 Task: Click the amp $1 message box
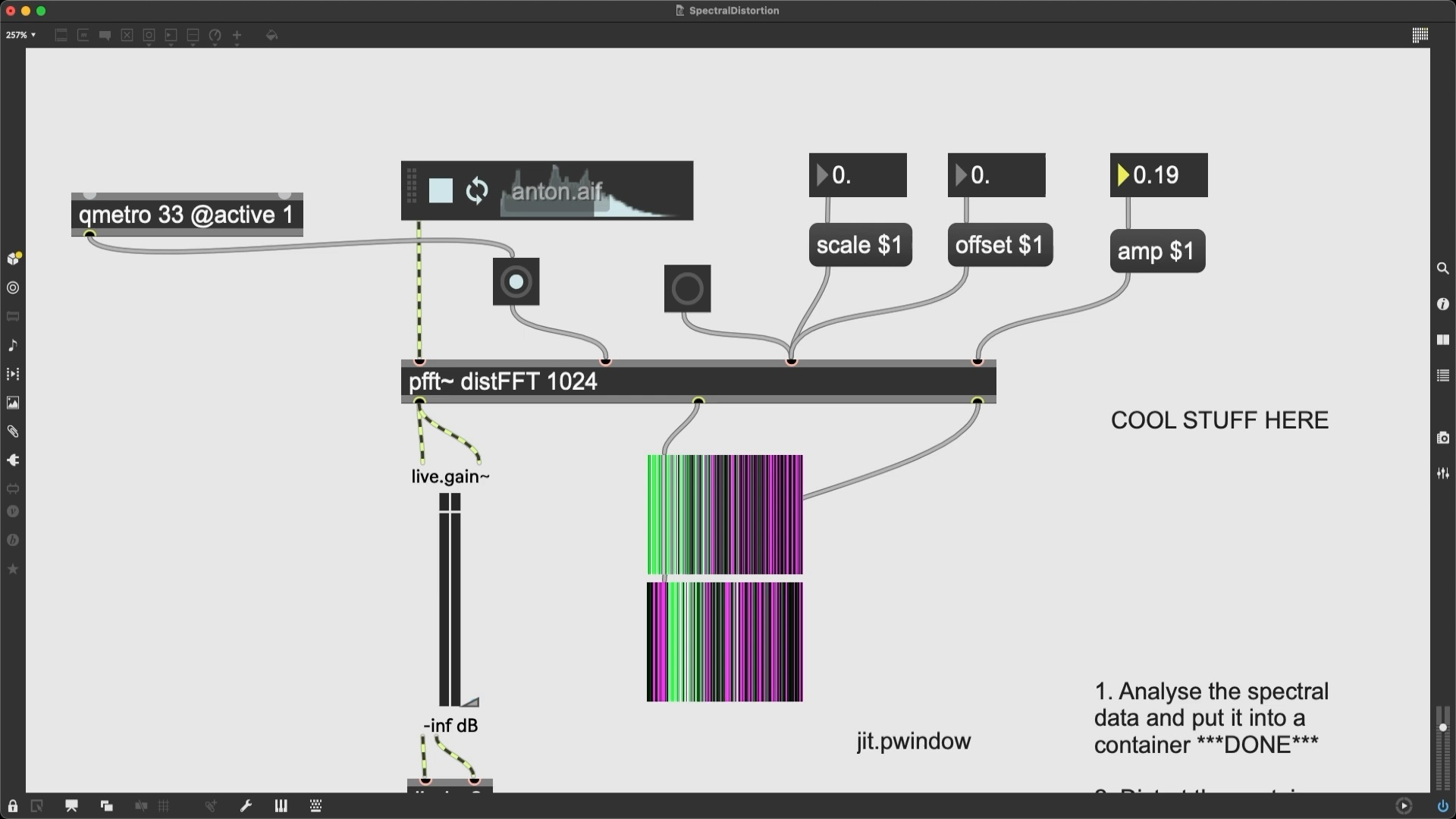1156,251
